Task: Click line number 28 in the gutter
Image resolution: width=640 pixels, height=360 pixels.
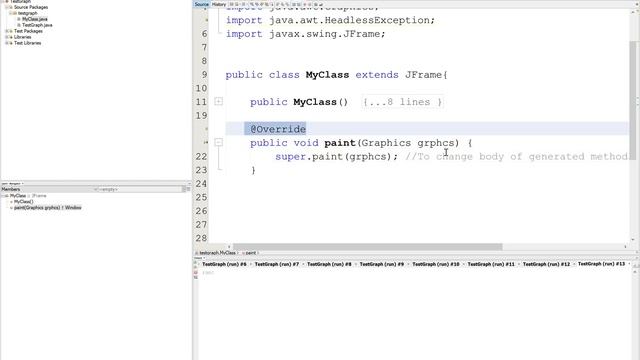Action: coord(201,238)
